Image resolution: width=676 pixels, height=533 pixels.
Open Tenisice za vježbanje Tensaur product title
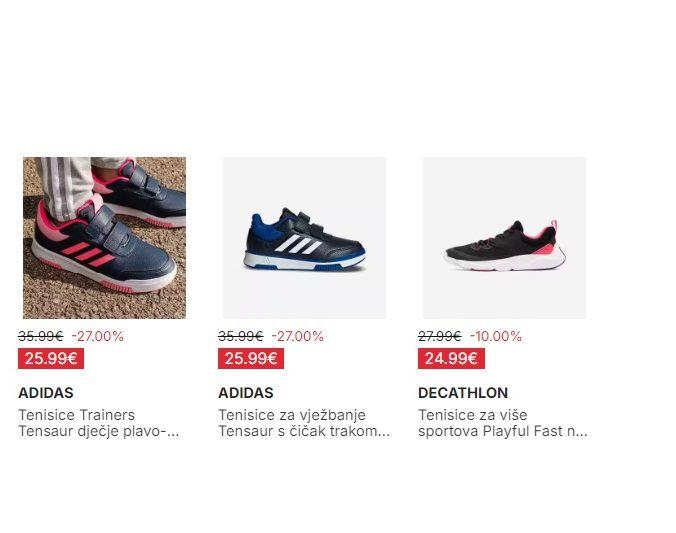point(304,423)
